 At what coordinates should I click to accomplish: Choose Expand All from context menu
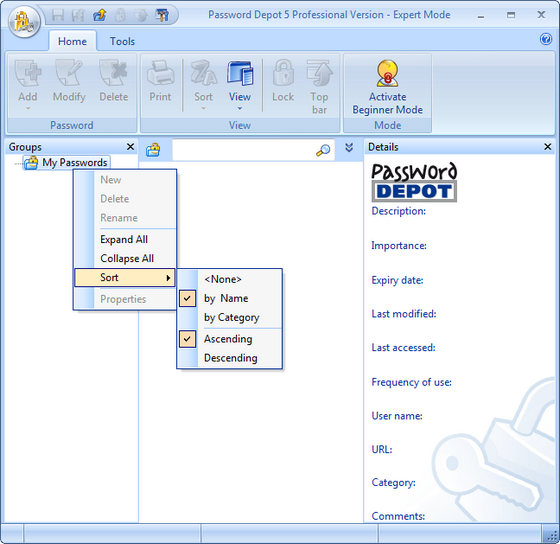(x=124, y=239)
